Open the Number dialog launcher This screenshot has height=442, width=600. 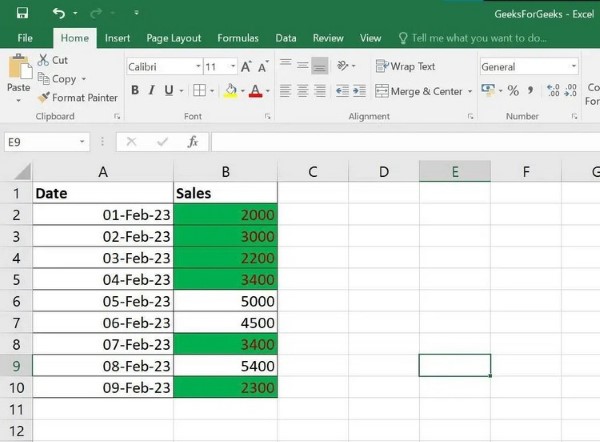(x=574, y=116)
